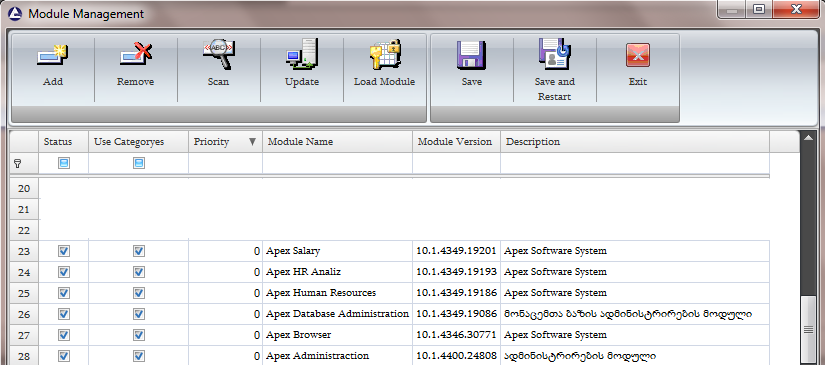Click the Priority column sort arrow
The image size is (825, 365).
coord(252,142)
